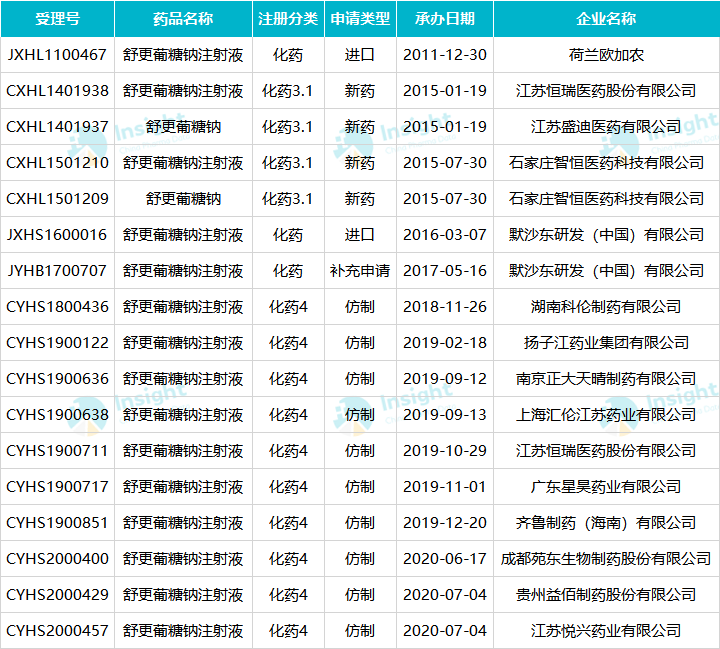Click the 受理号 column header
This screenshot has height=649, width=720.
[57, 19]
